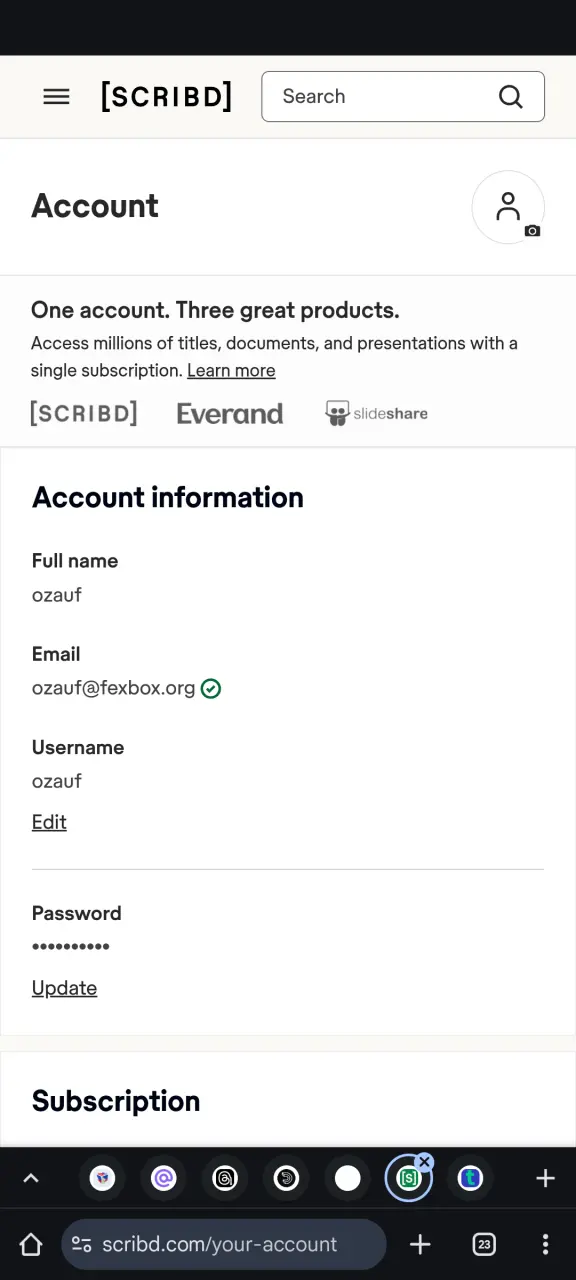Image resolution: width=576 pixels, height=1280 pixels.
Task: Edit the account name and username
Action: point(49,822)
